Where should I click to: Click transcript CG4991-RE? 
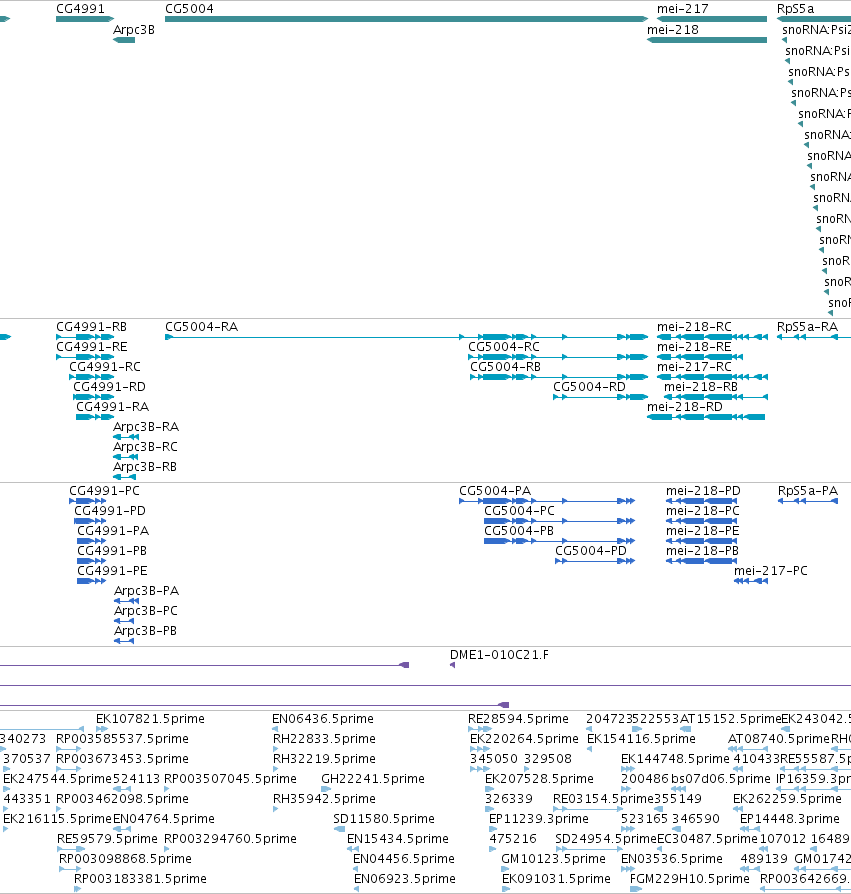click(x=91, y=347)
